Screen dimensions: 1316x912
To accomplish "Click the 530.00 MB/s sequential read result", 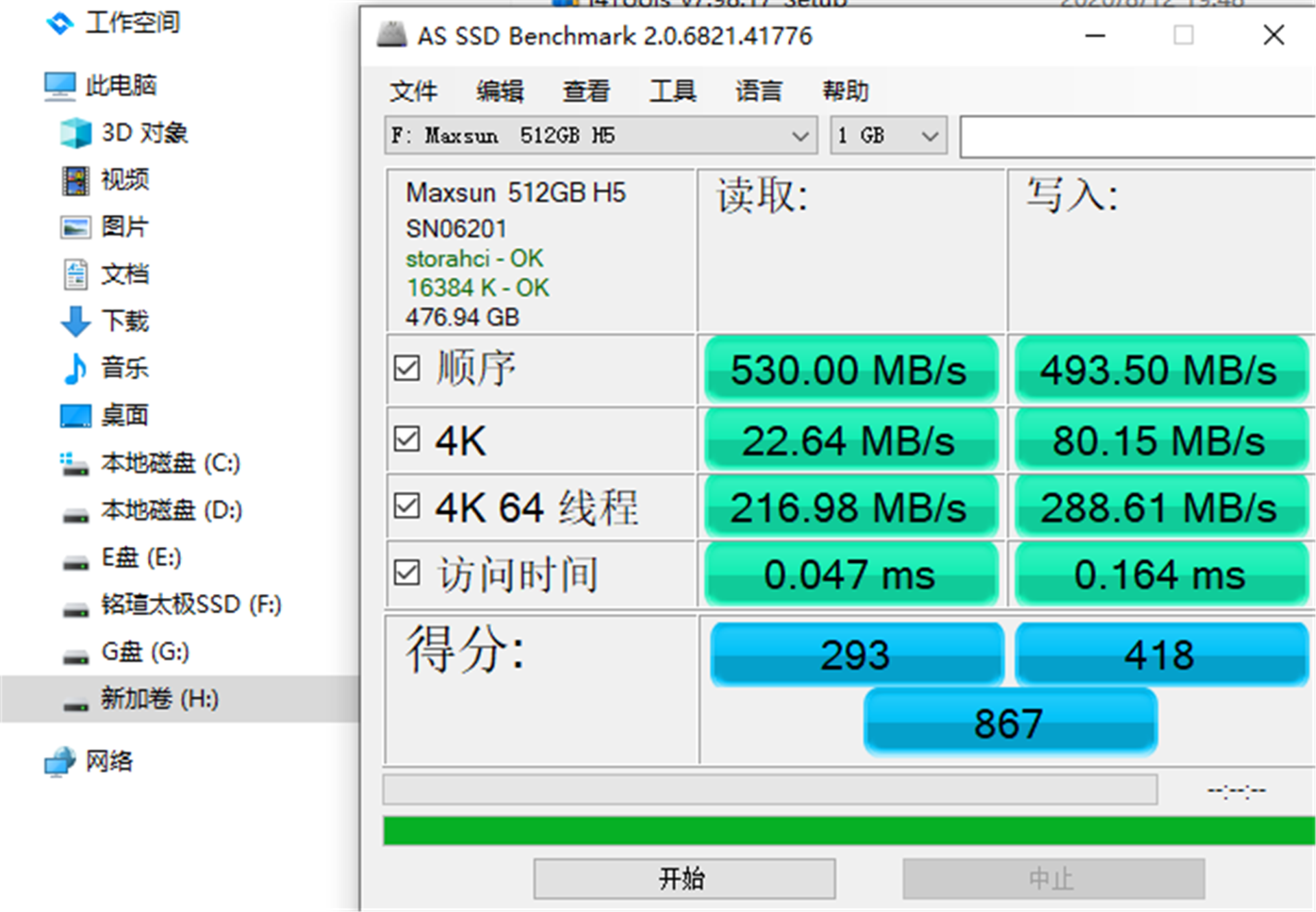I will tap(851, 370).
